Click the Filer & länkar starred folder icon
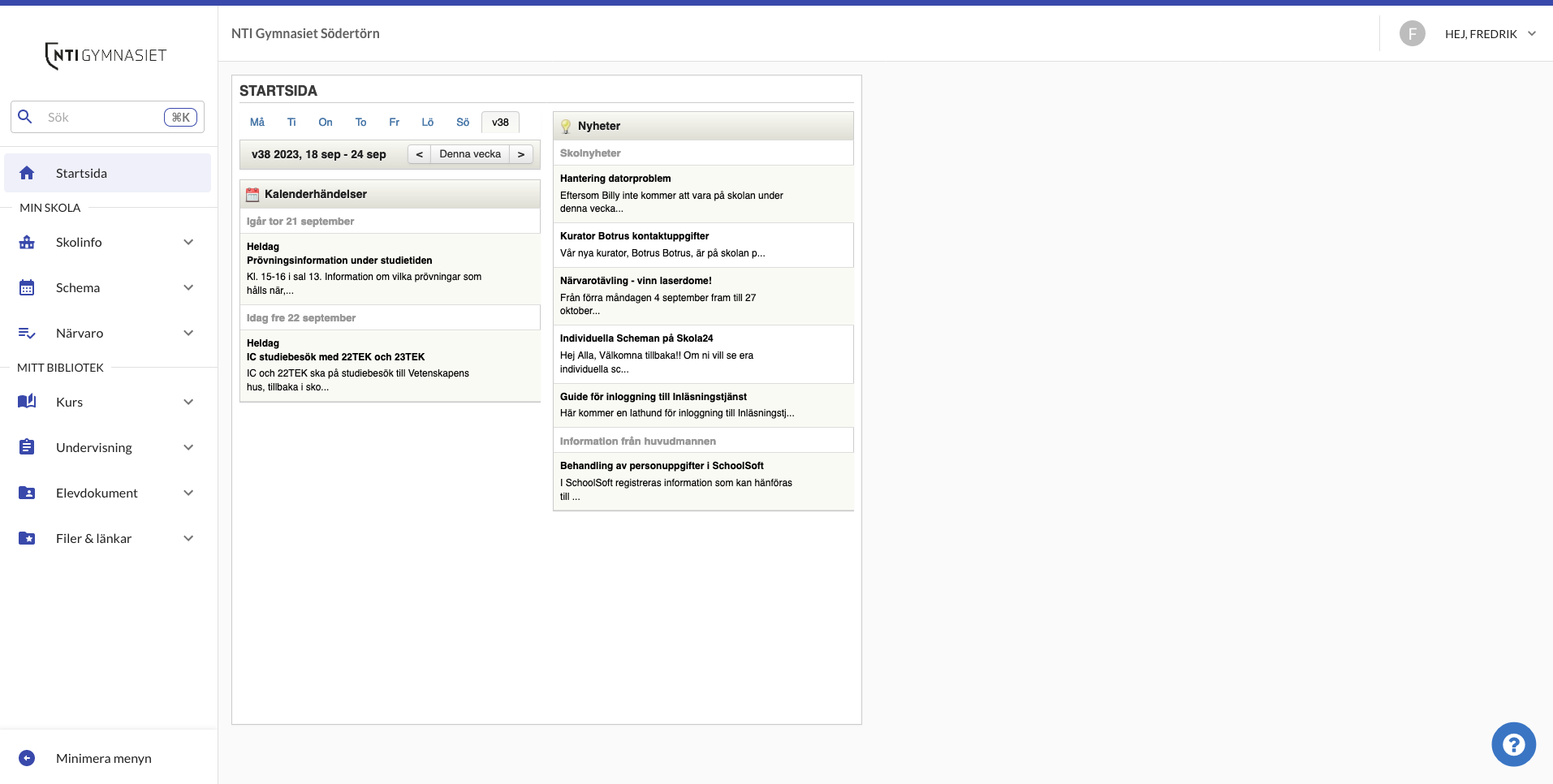The height and width of the screenshot is (784, 1553). (28, 537)
